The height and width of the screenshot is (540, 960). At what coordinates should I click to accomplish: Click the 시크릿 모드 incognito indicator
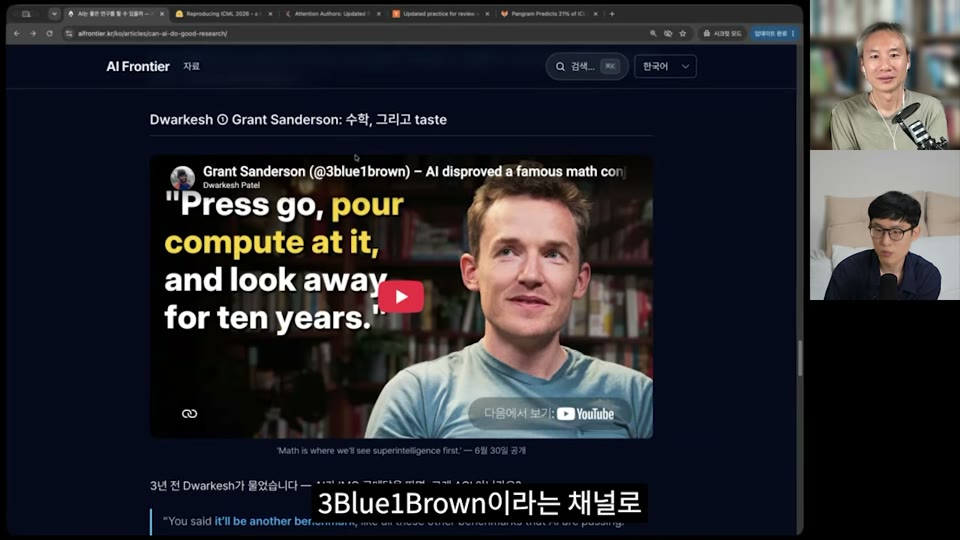[x=722, y=34]
